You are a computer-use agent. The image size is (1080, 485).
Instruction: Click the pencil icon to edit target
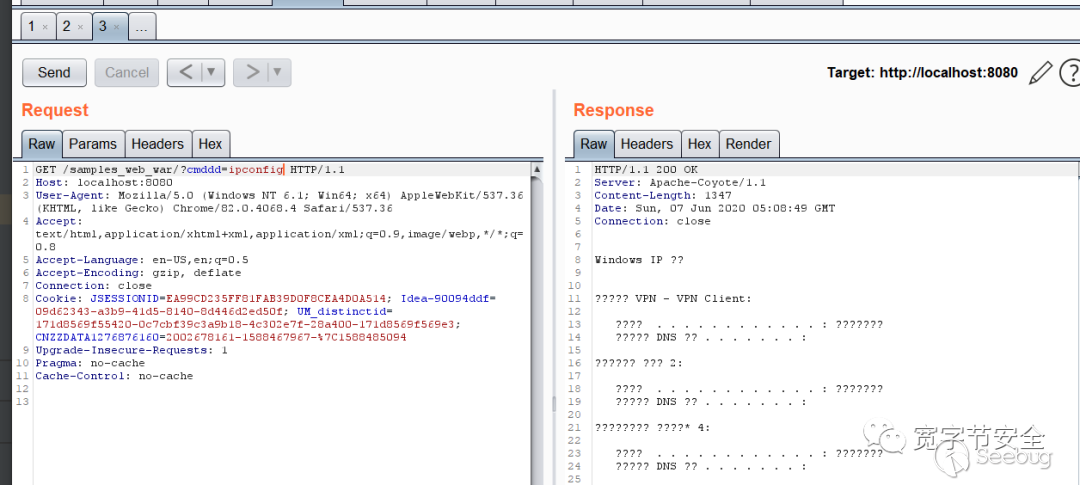[1041, 72]
